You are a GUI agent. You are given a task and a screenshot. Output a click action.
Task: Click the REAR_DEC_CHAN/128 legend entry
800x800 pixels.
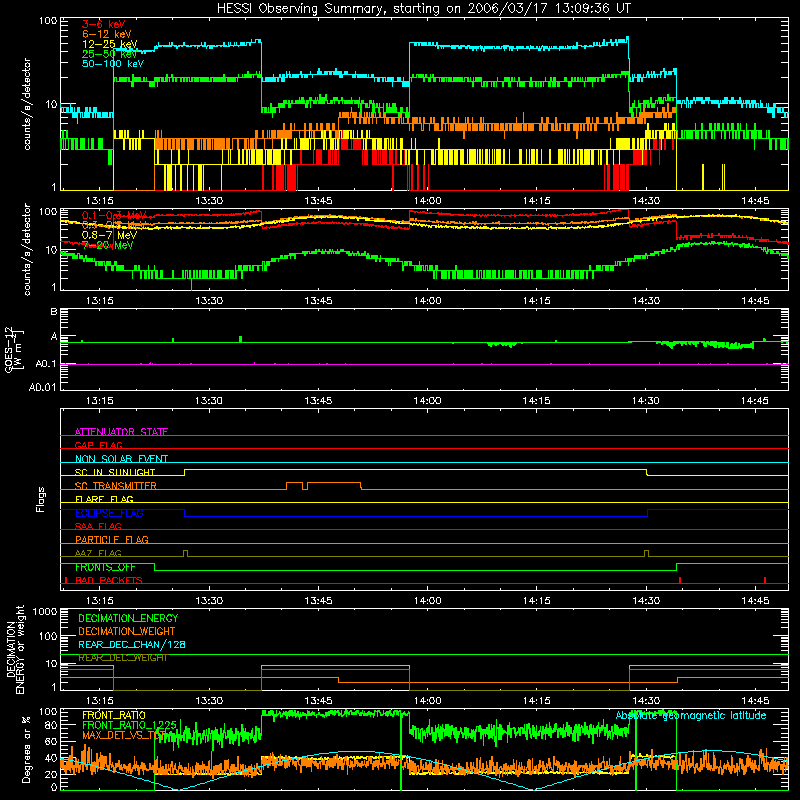click(x=132, y=644)
